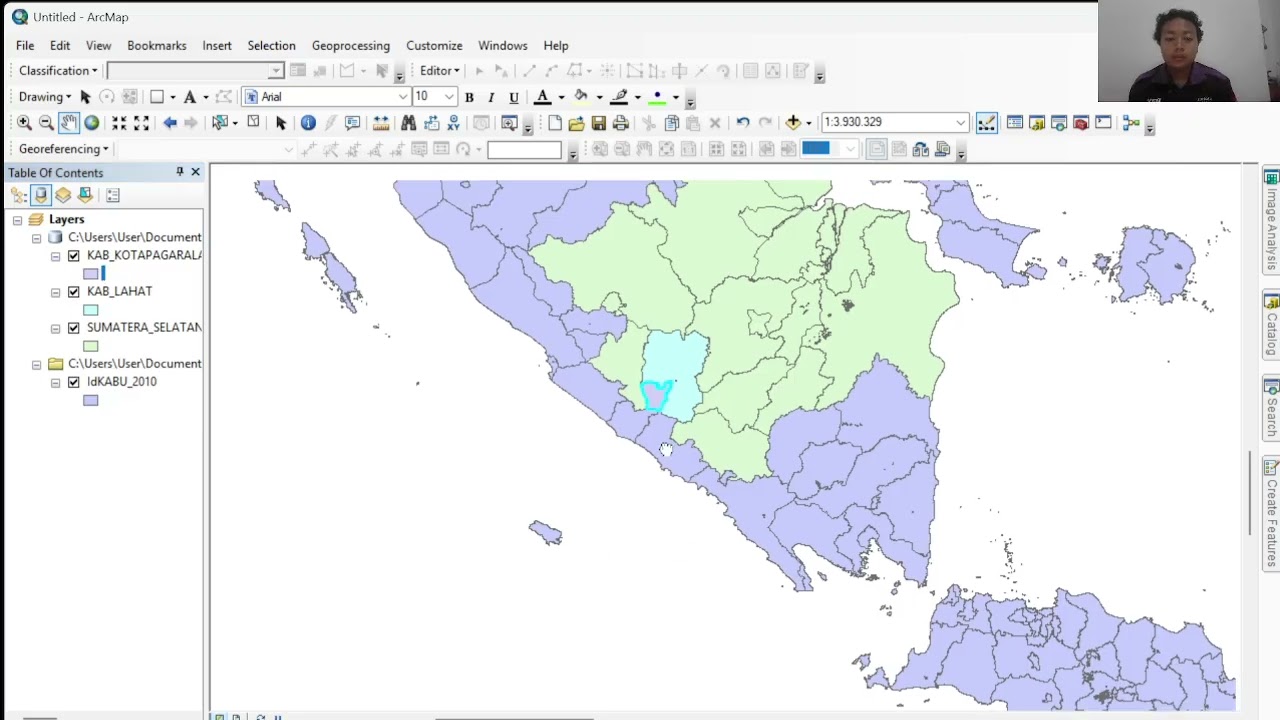Click the Full Extent globe icon

(x=91, y=122)
